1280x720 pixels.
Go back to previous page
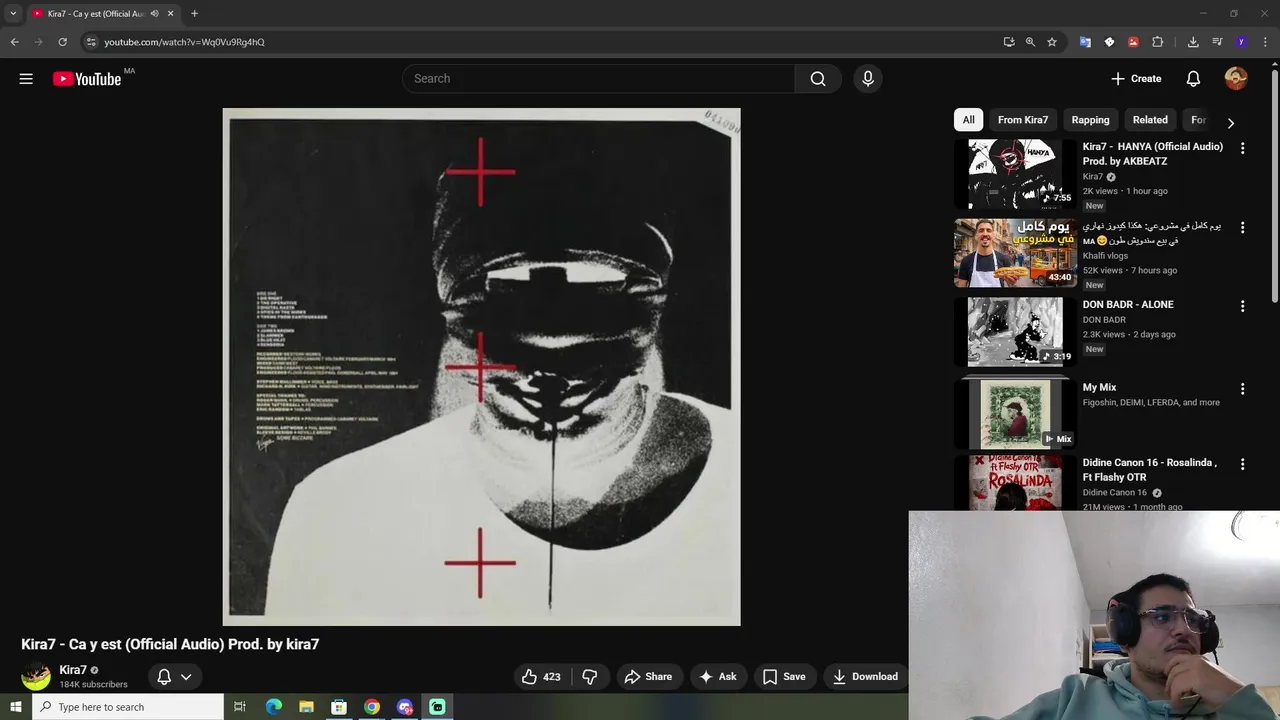(14, 42)
